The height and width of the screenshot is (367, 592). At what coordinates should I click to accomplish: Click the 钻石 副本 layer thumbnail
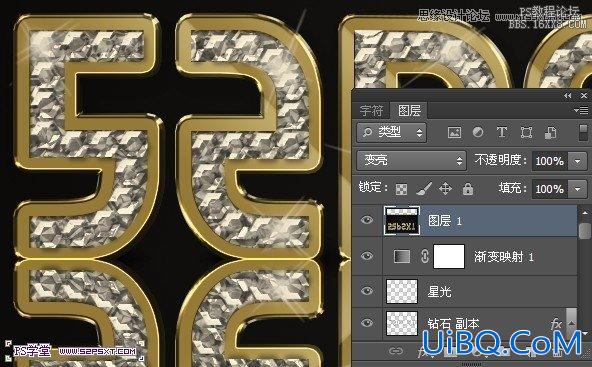[402, 323]
